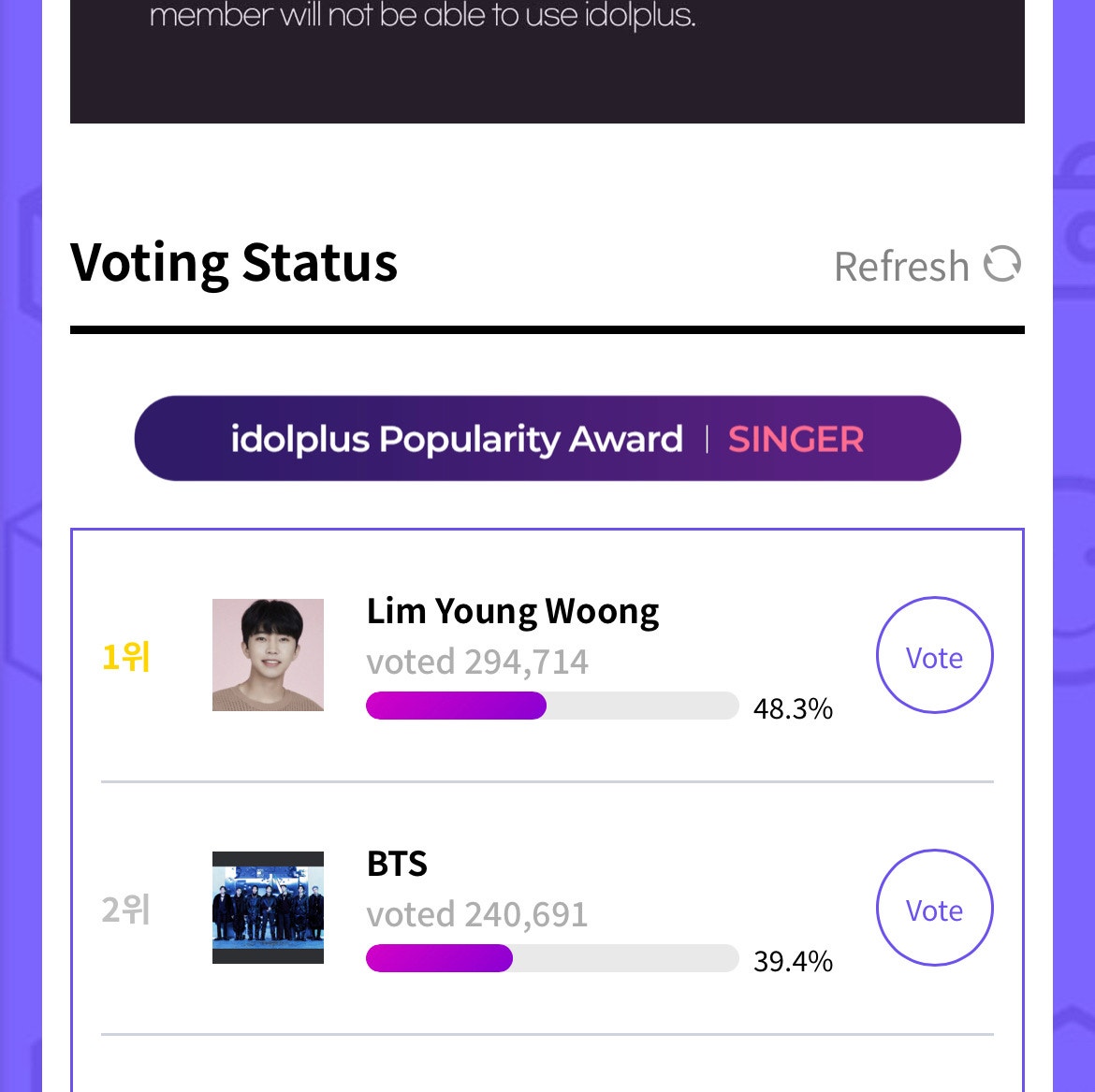The width and height of the screenshot is (1095, 1092).
Task: Click the voted 240,691 count text
Action: coord(477,914)
